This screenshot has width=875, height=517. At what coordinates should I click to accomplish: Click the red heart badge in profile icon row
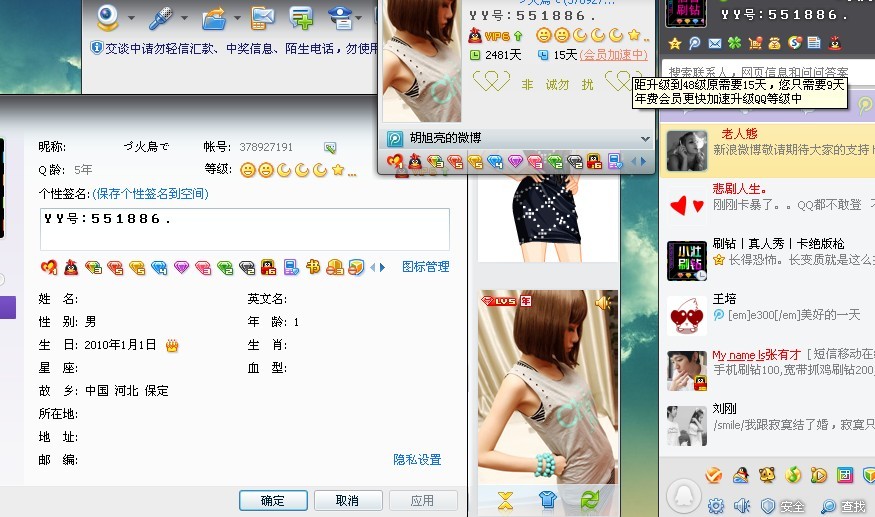[49, 267]
